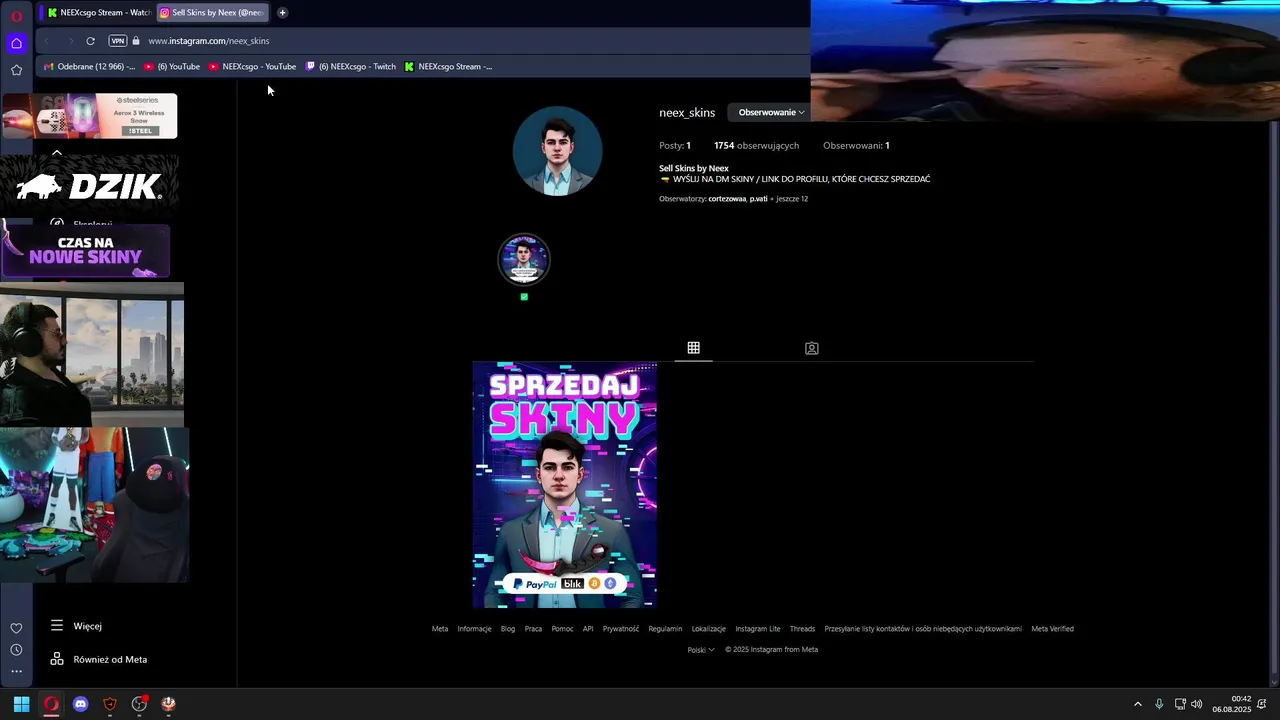The width and height of the screenshot is (1280, 720).
Task: Open NEEXcsgo - Twitch bookmark
Action: (x=351, y=67)
